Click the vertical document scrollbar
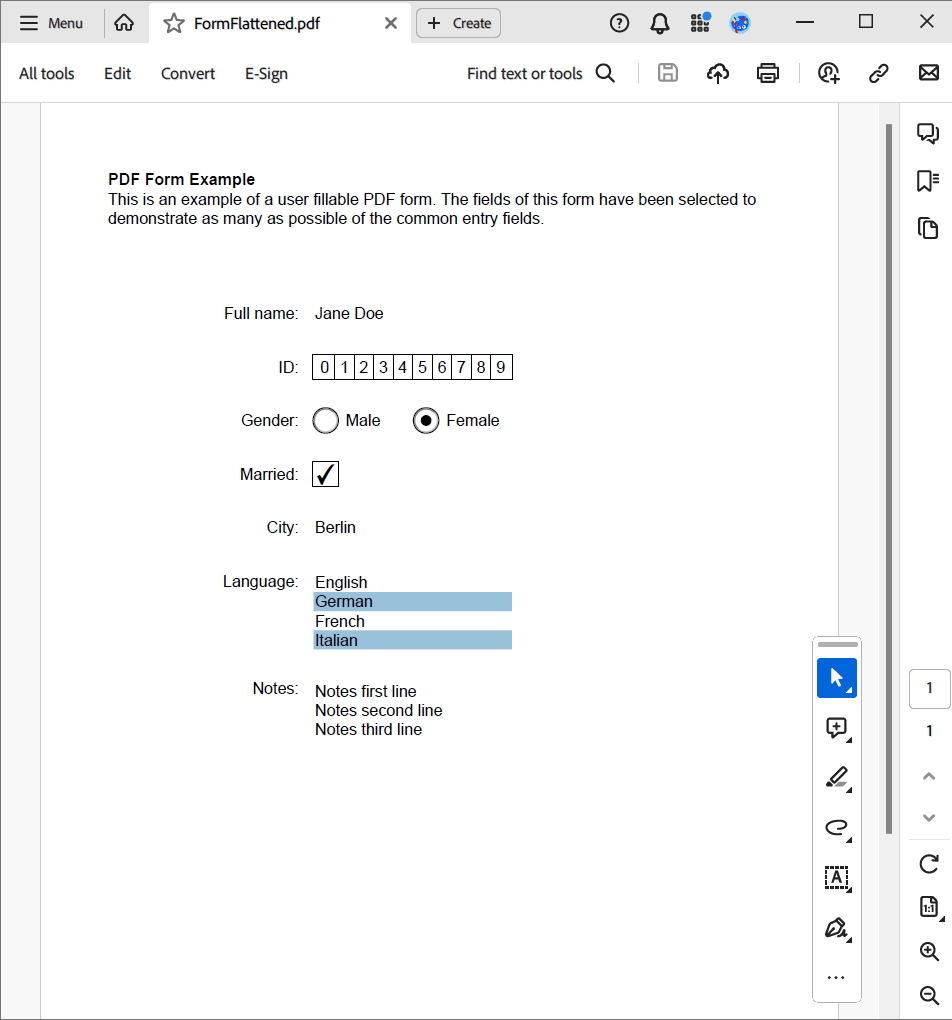This screenshot has height=1020, width=952. click(888, 478)
